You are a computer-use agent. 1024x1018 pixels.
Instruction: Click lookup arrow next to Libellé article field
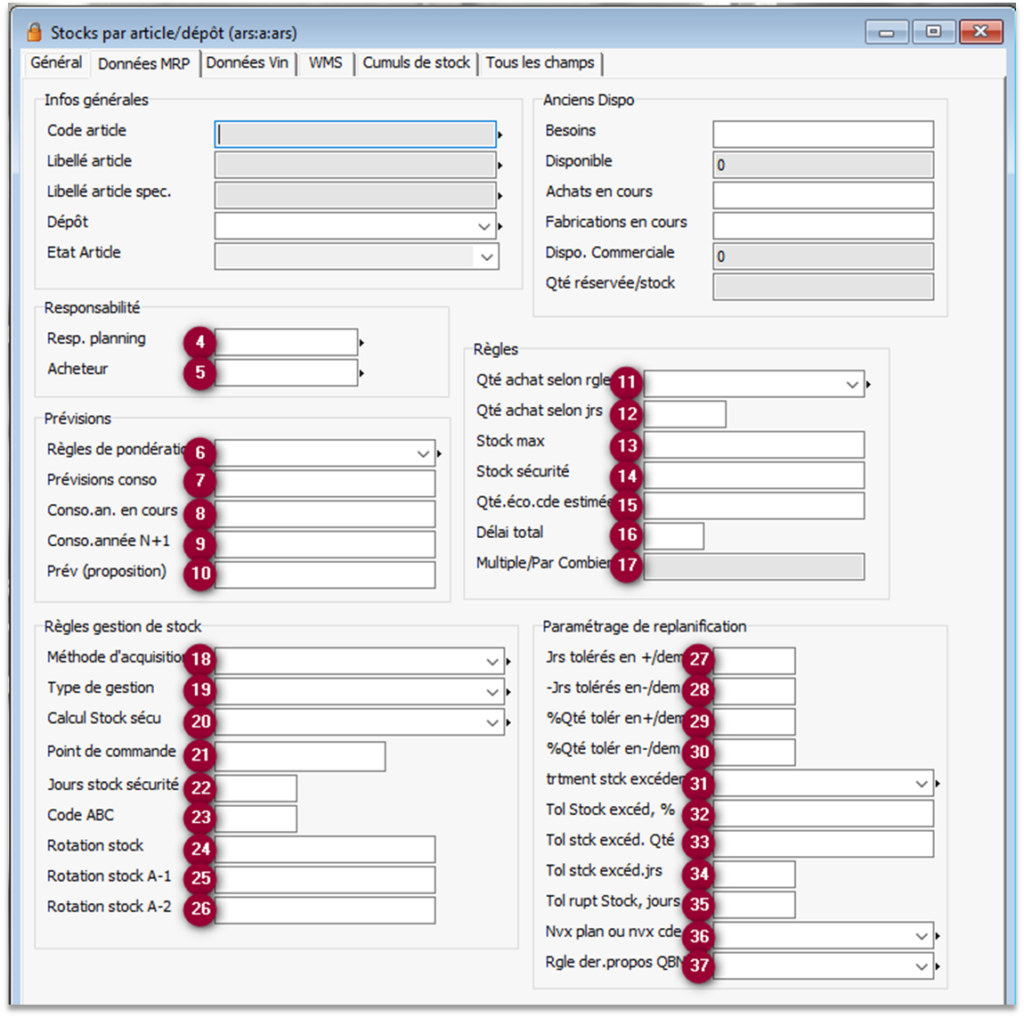[x=500, y=165]
